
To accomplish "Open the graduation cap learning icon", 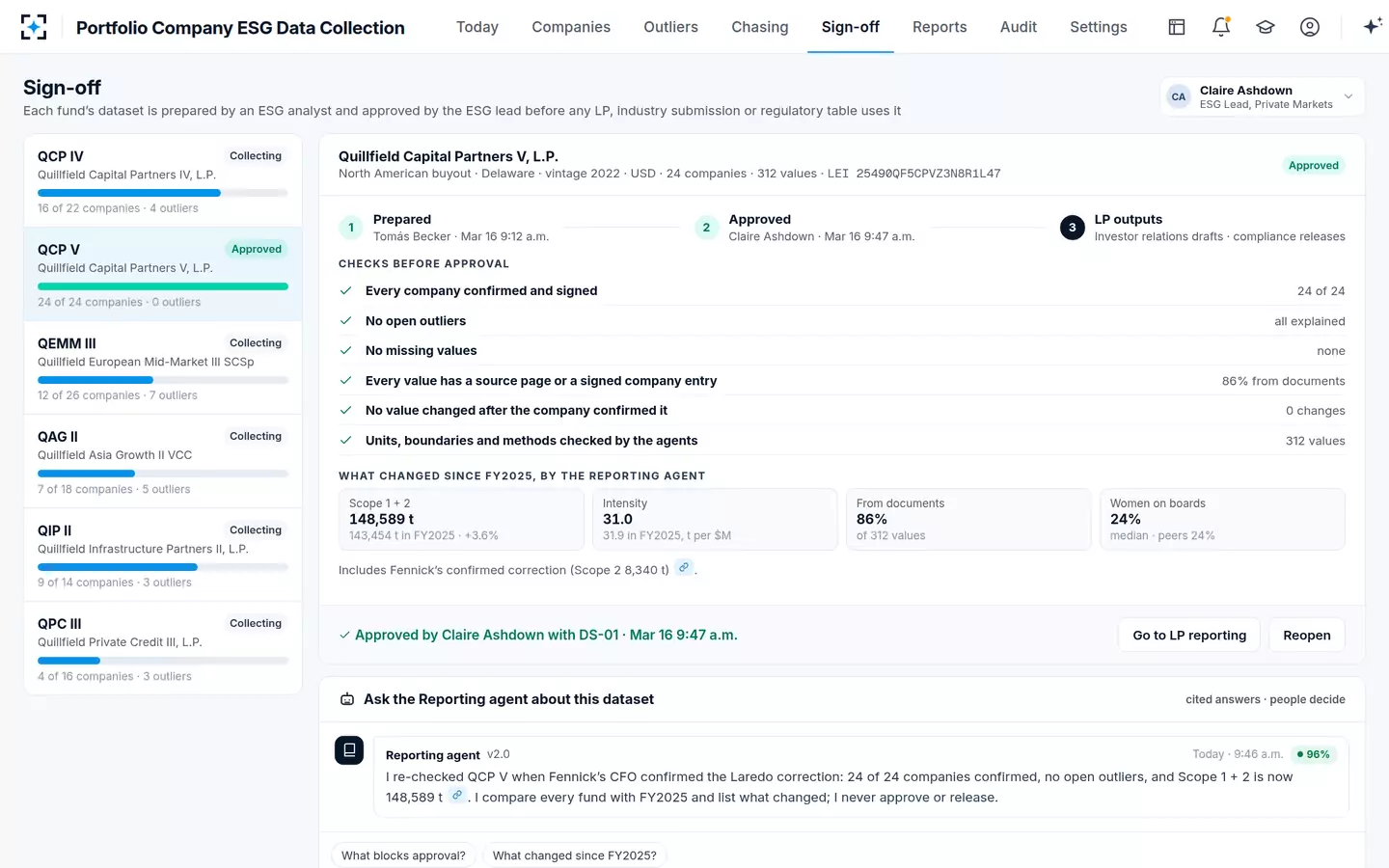I will pyautogui.click(x=1266, y=27).
